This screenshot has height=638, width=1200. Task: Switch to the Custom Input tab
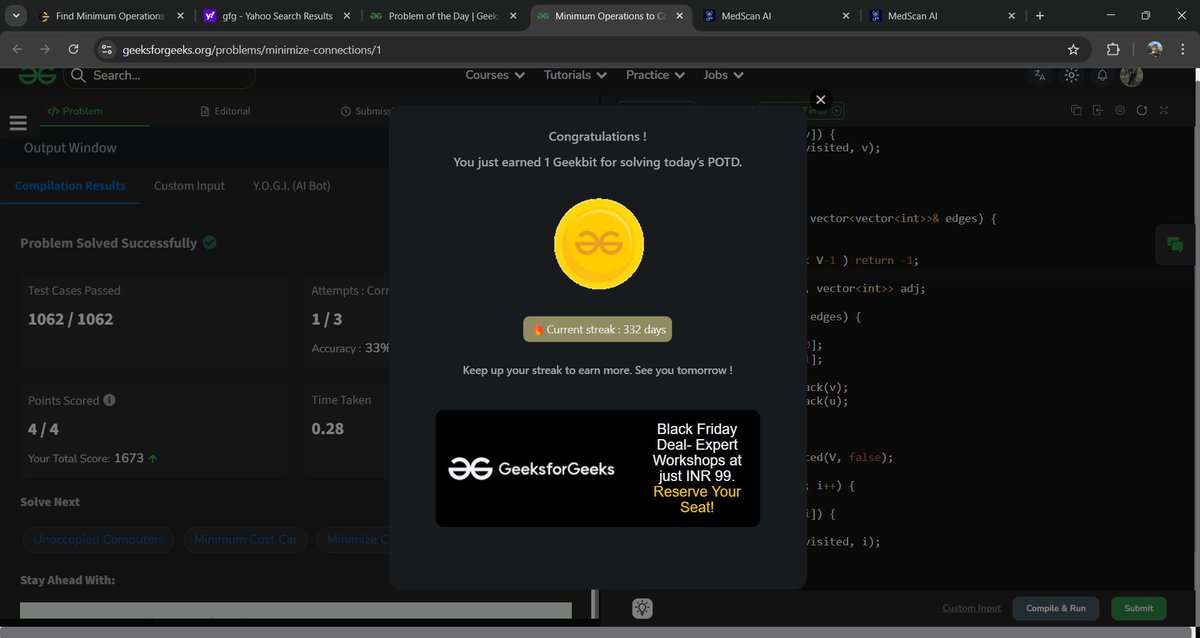click(x=188, y=185)
